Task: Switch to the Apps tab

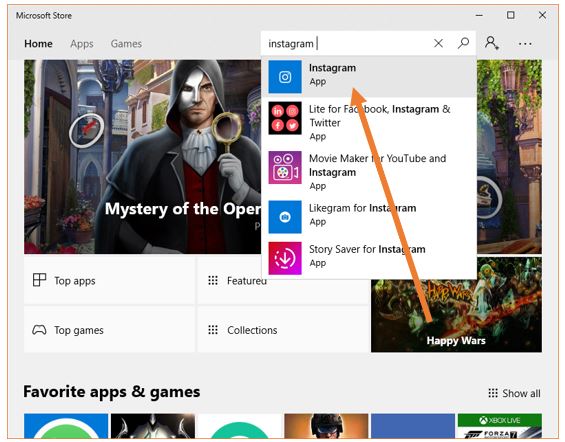Action: point(82,44)
